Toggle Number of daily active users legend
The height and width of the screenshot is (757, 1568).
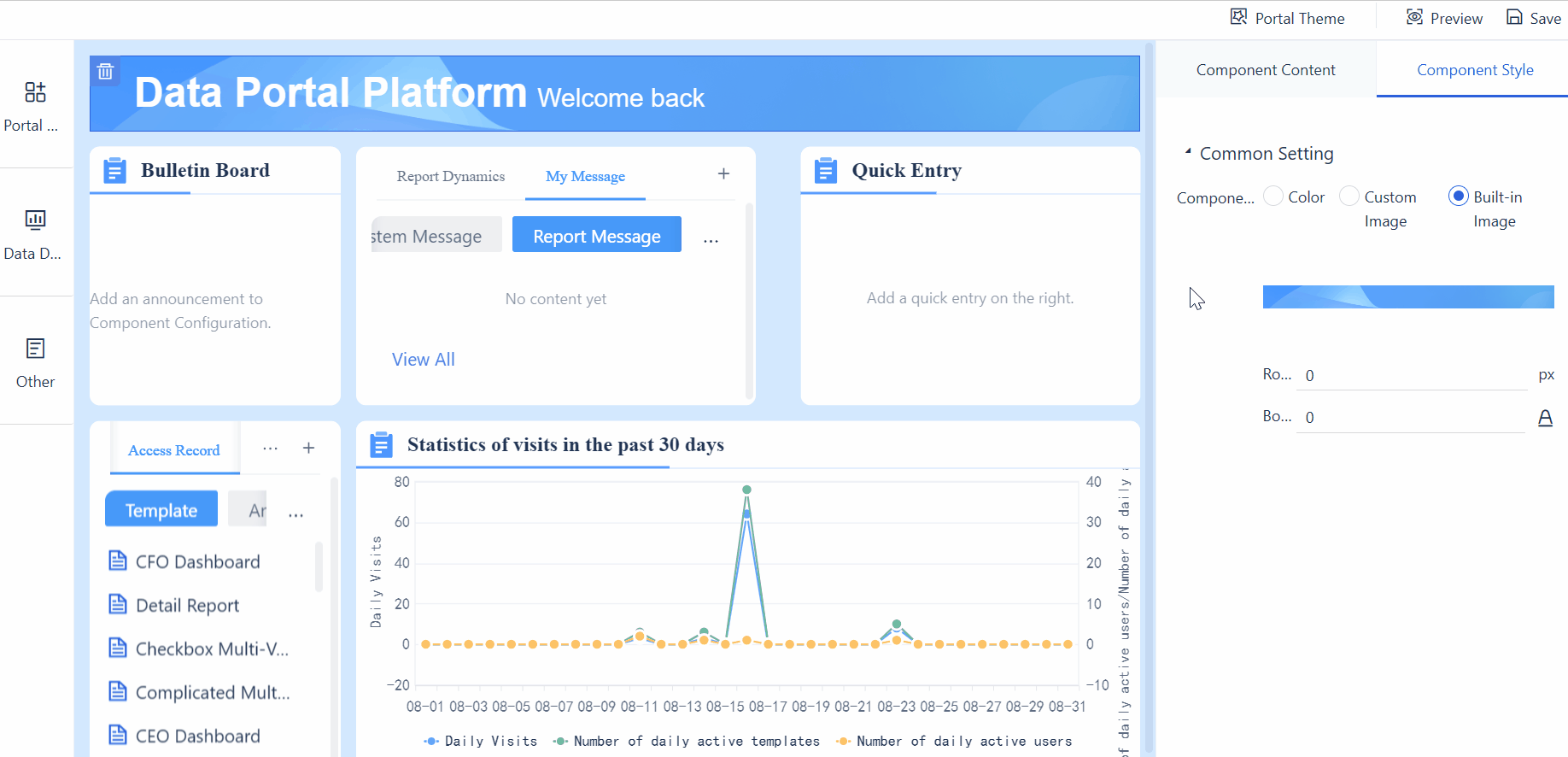[x=954, y=742]
